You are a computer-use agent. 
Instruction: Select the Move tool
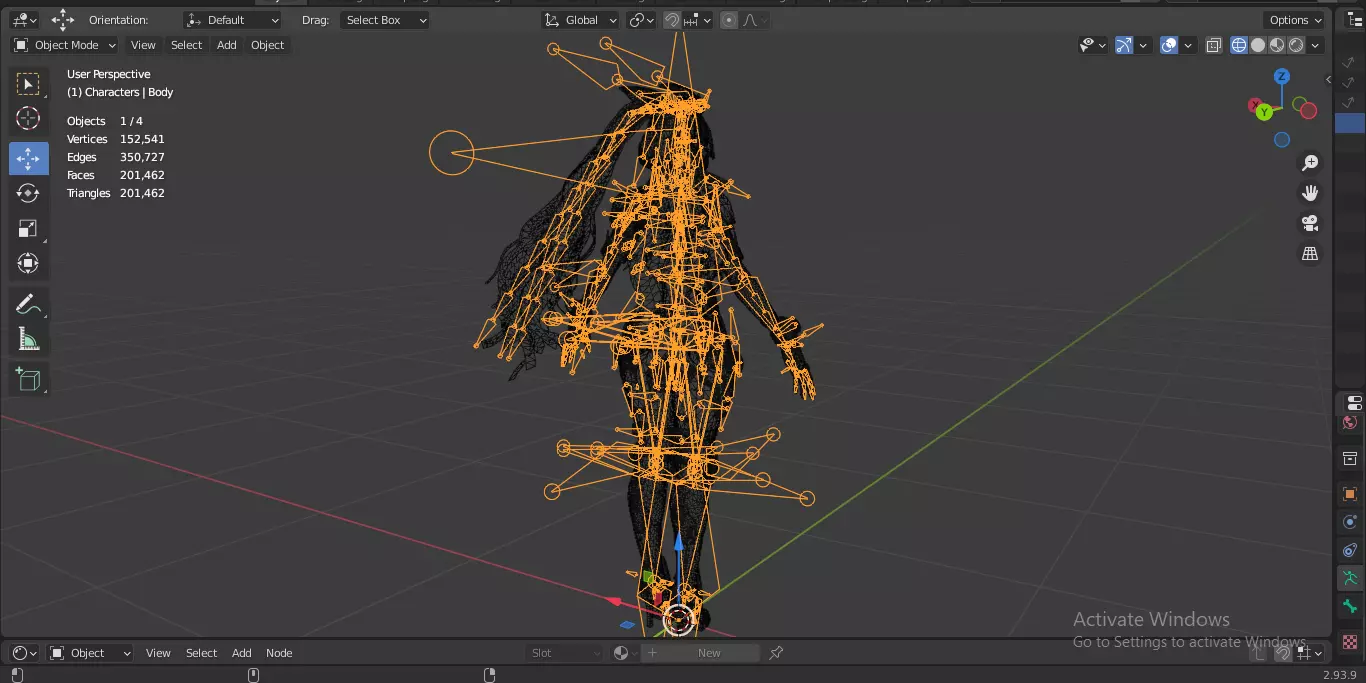(29, 158)
